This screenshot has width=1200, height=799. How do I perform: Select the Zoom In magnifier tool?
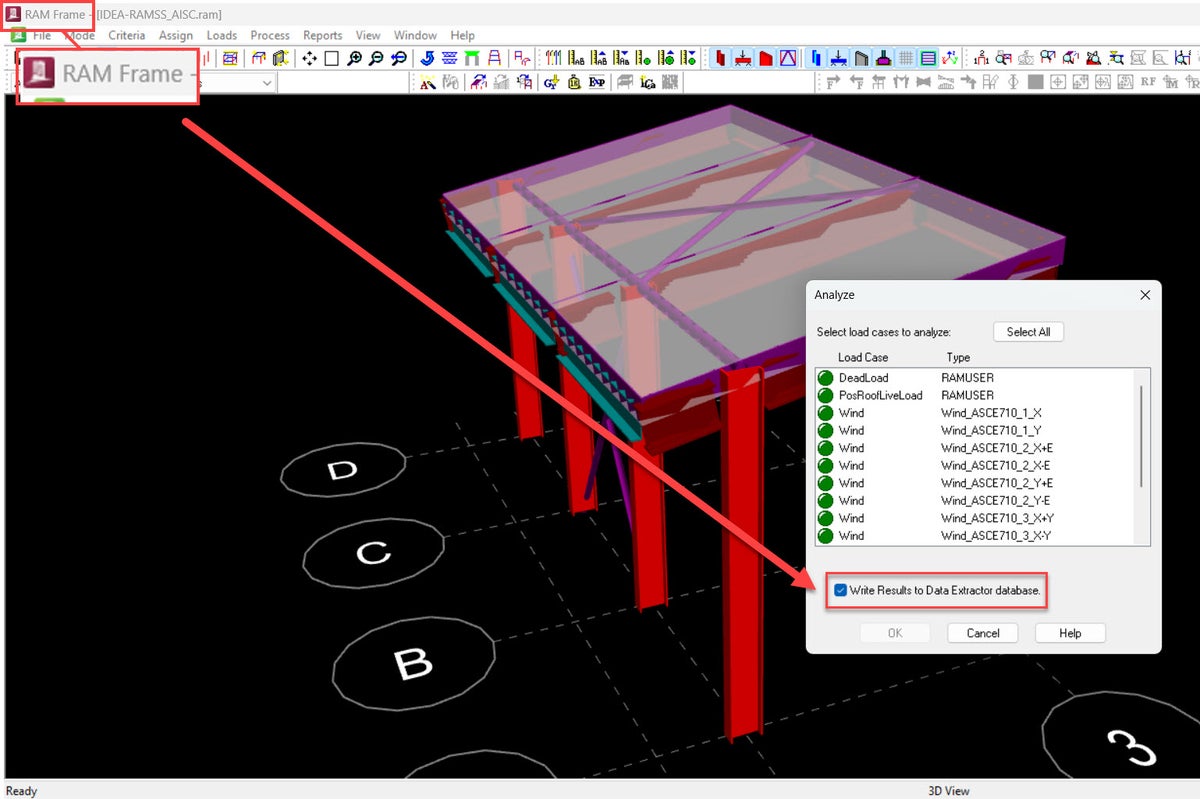point(354,58)
